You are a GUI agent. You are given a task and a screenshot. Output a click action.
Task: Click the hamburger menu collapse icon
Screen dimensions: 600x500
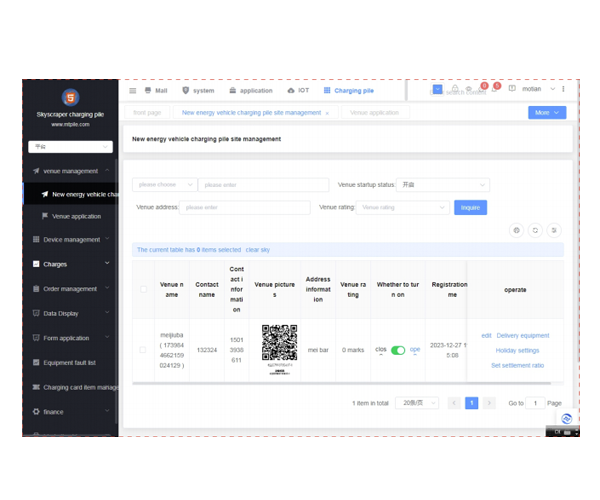(x=132, y=90)
